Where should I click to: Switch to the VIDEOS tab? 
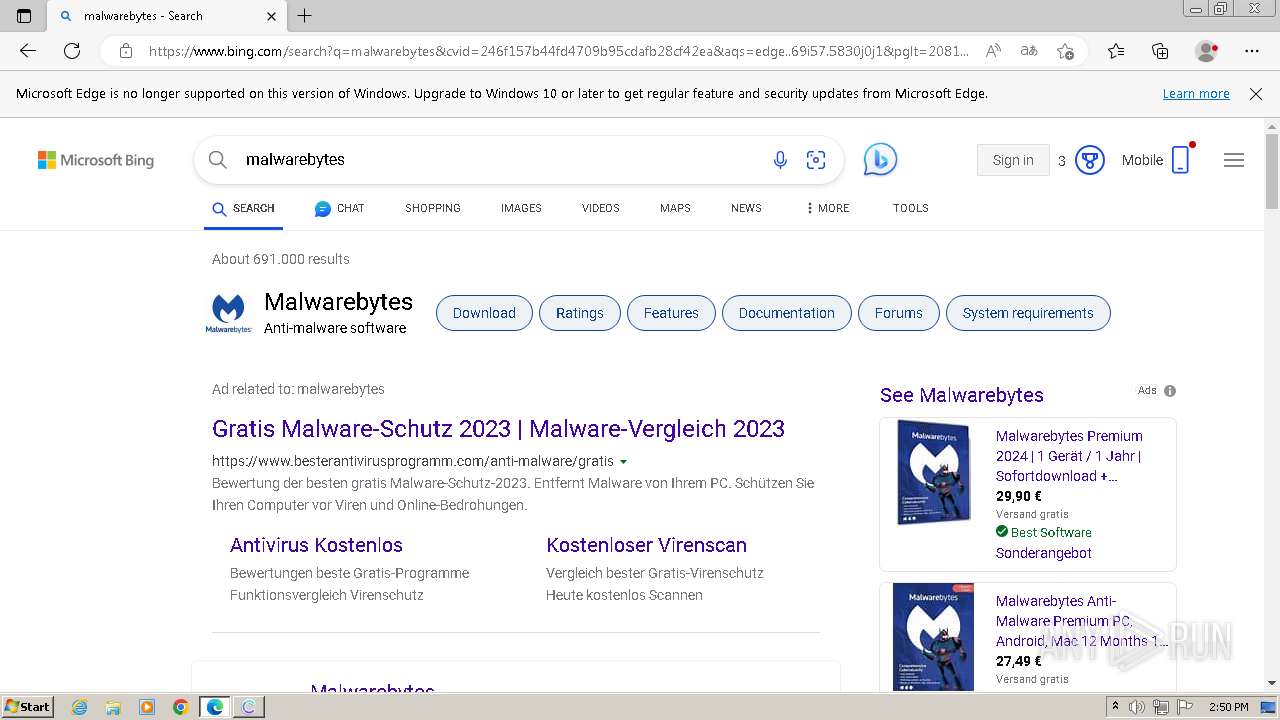click(601, 208)
